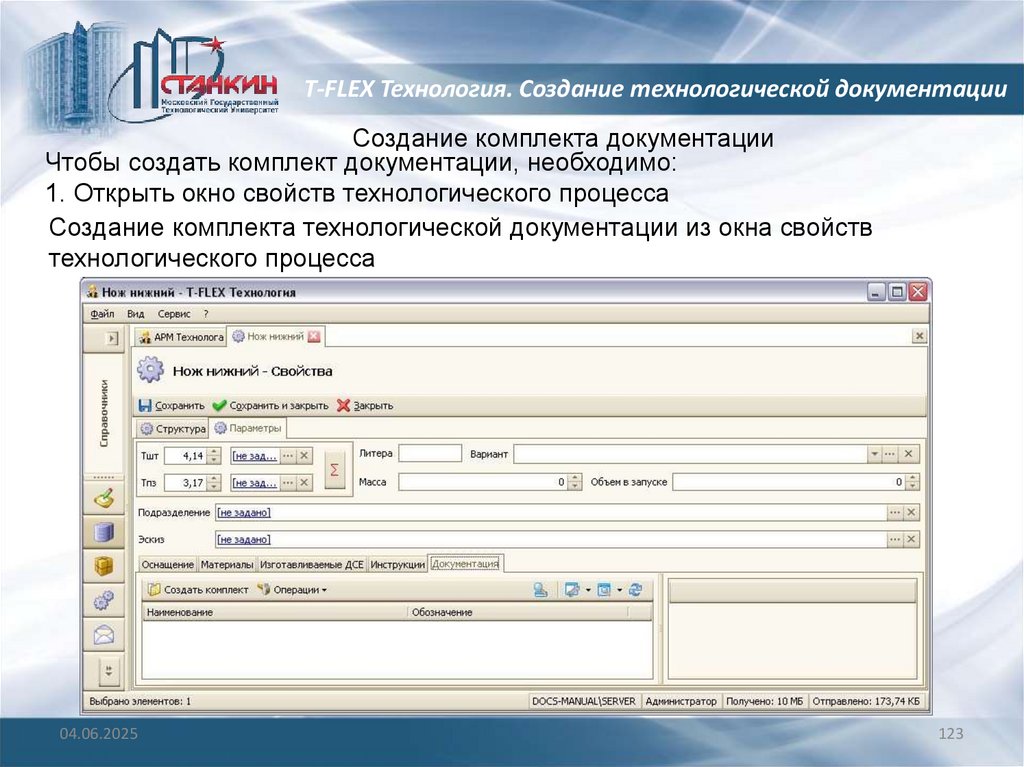Click into the Литера input field

(x=430, y=453)
